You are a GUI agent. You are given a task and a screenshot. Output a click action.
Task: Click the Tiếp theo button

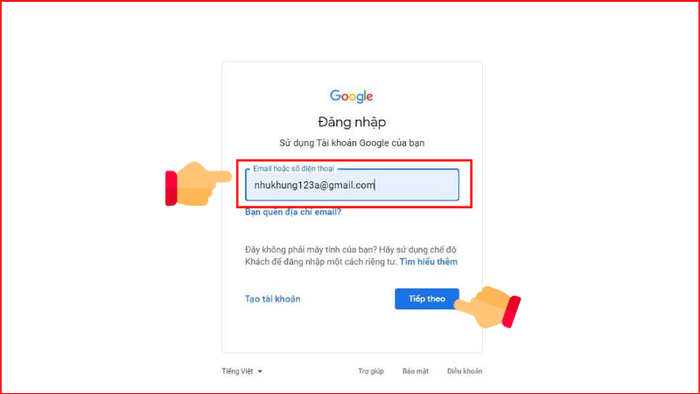pos(427,299)
